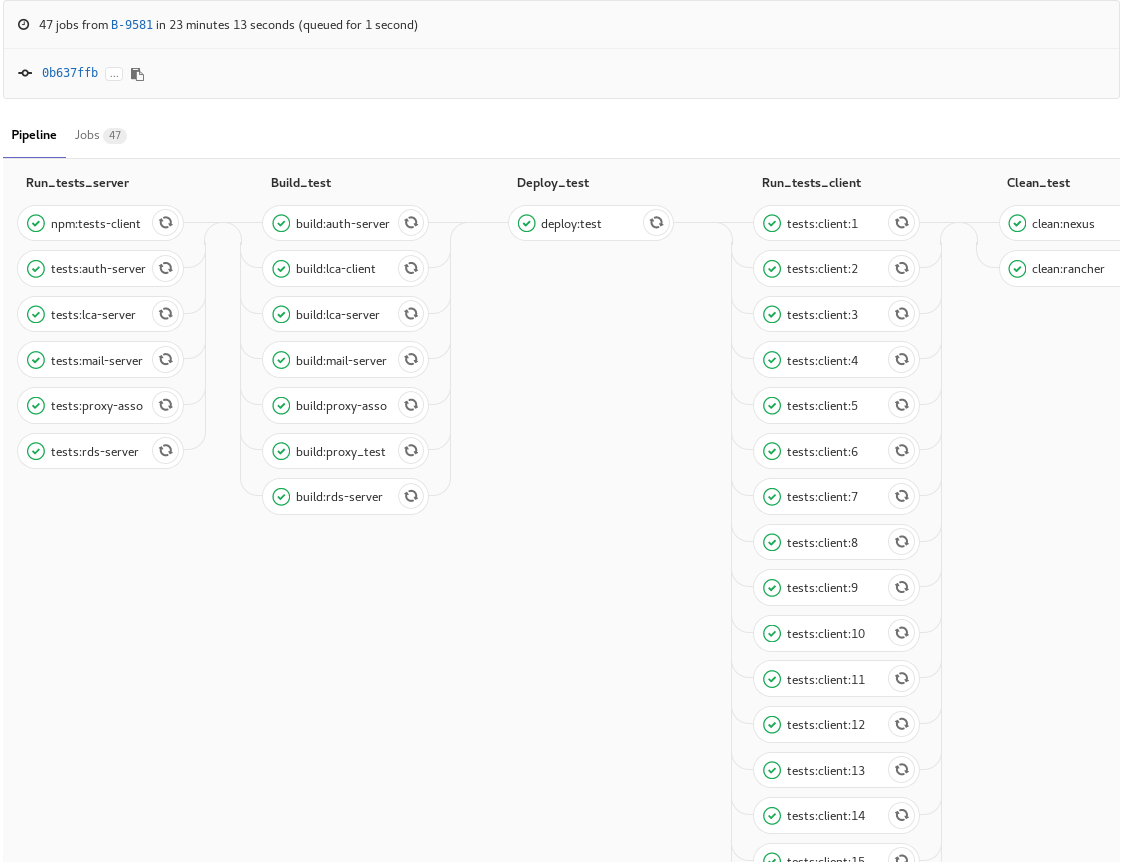Select the Pipeline tab

coord(34,135)
